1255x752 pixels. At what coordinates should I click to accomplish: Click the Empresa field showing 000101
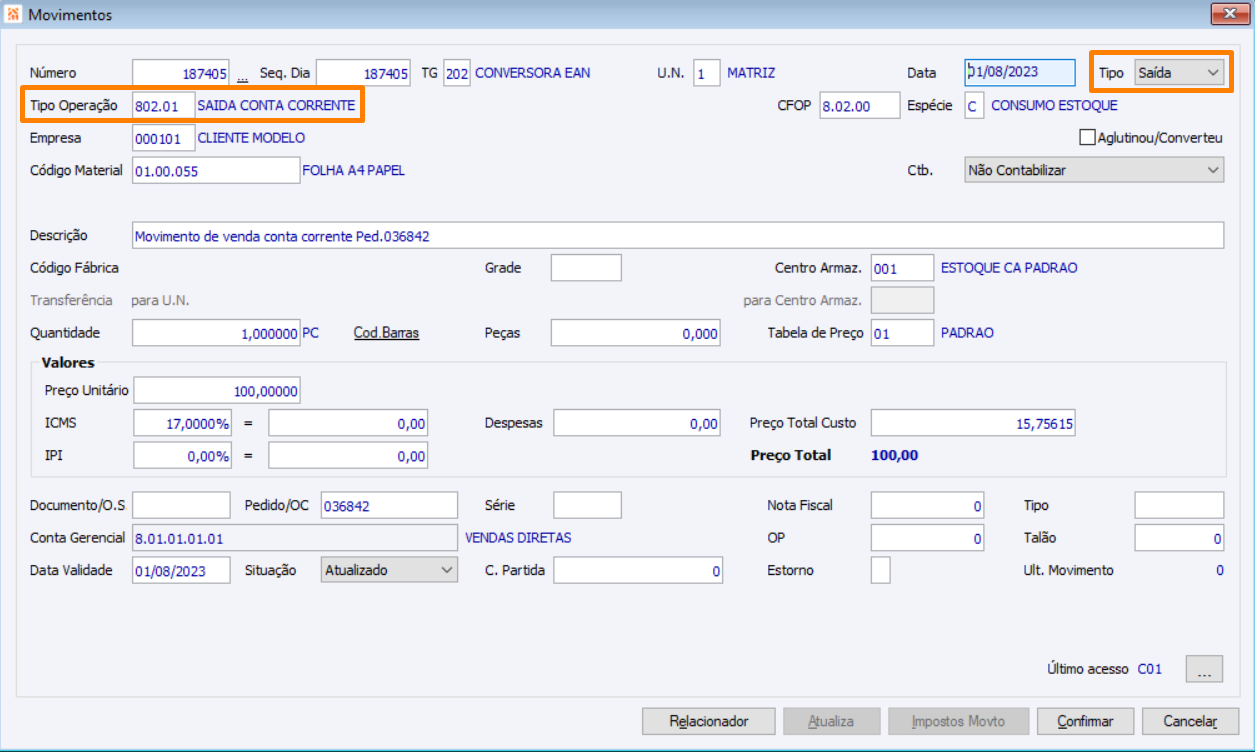pyautogui.click(x=164, y=138)
